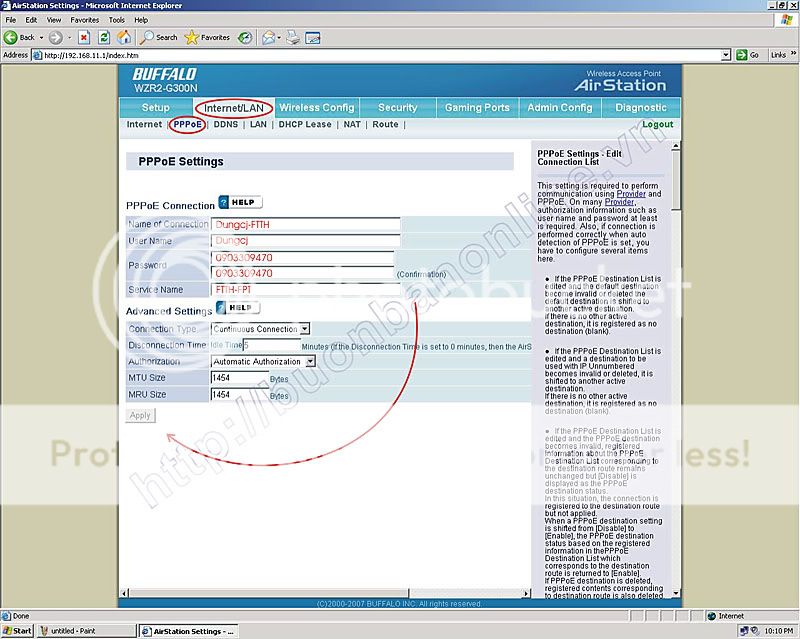Click the Name of Connection input field
Screen dimensions: 800x639
[x=306, y=225]
